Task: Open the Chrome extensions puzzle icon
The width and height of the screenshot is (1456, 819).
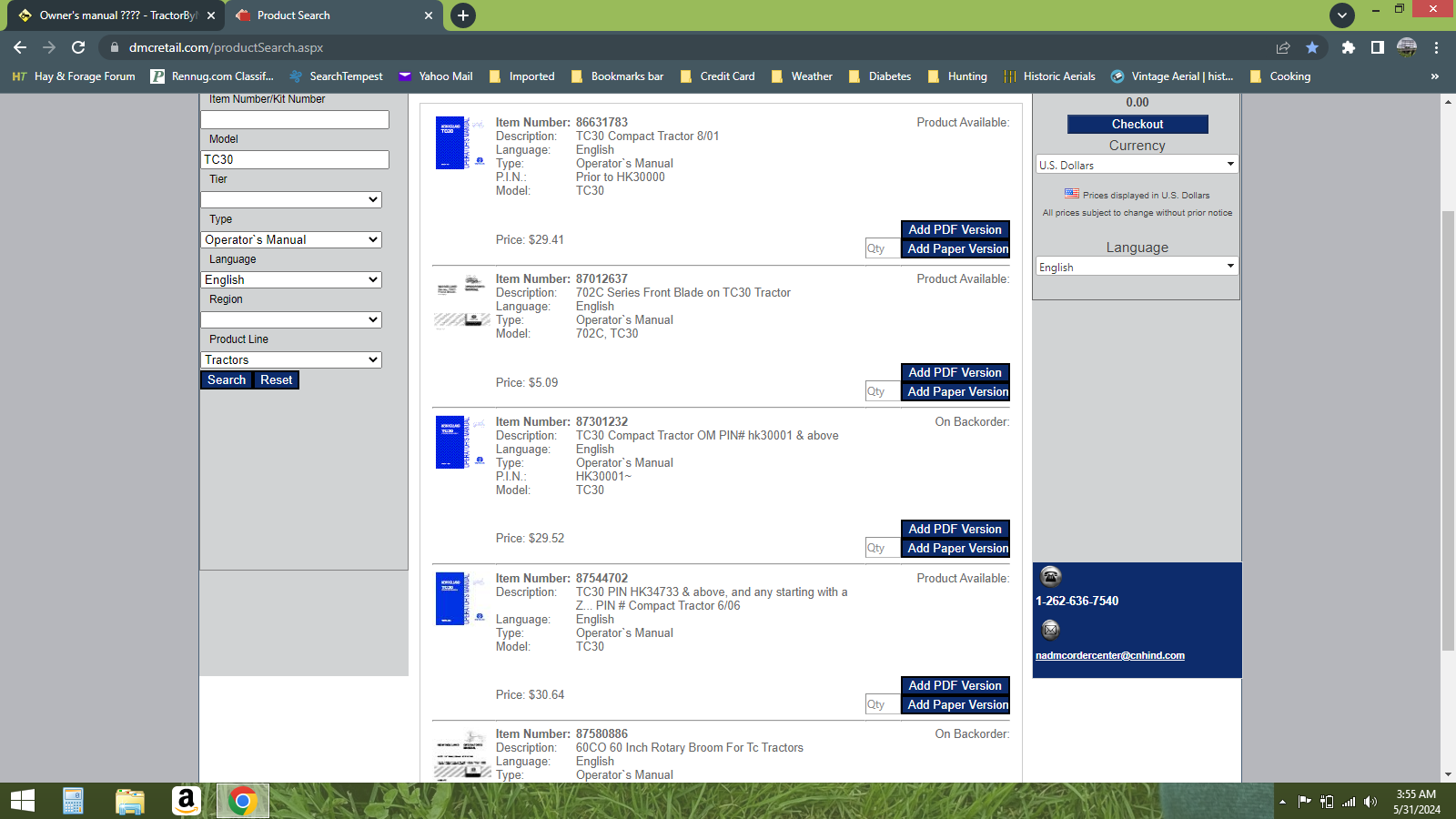Action: (1348, 47)
